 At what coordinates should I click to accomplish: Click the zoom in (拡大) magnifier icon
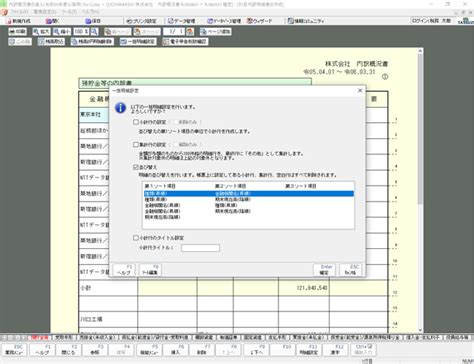pos(36,32)
